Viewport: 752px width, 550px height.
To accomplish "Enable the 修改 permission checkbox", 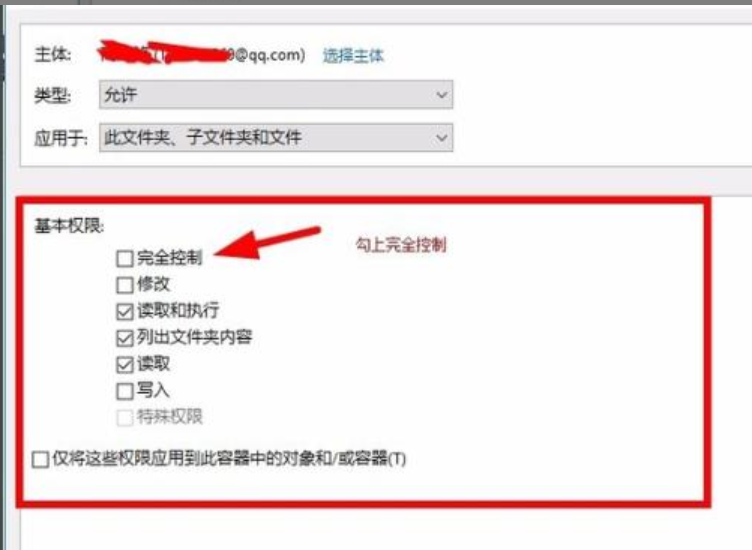I will 125,285.
